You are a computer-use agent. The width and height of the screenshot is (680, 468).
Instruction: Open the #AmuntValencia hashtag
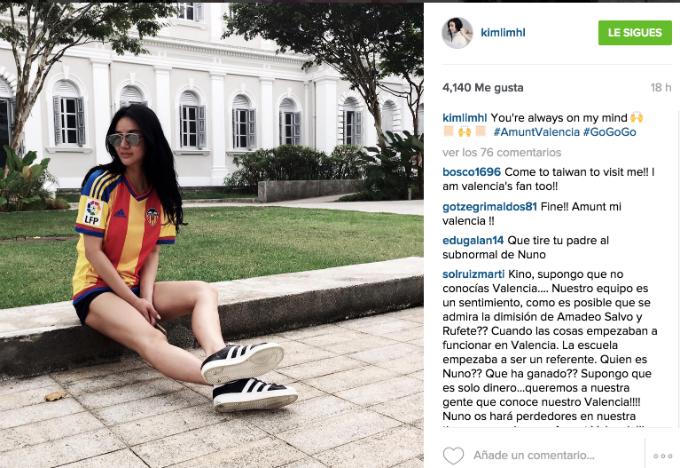tap(536, 132)
